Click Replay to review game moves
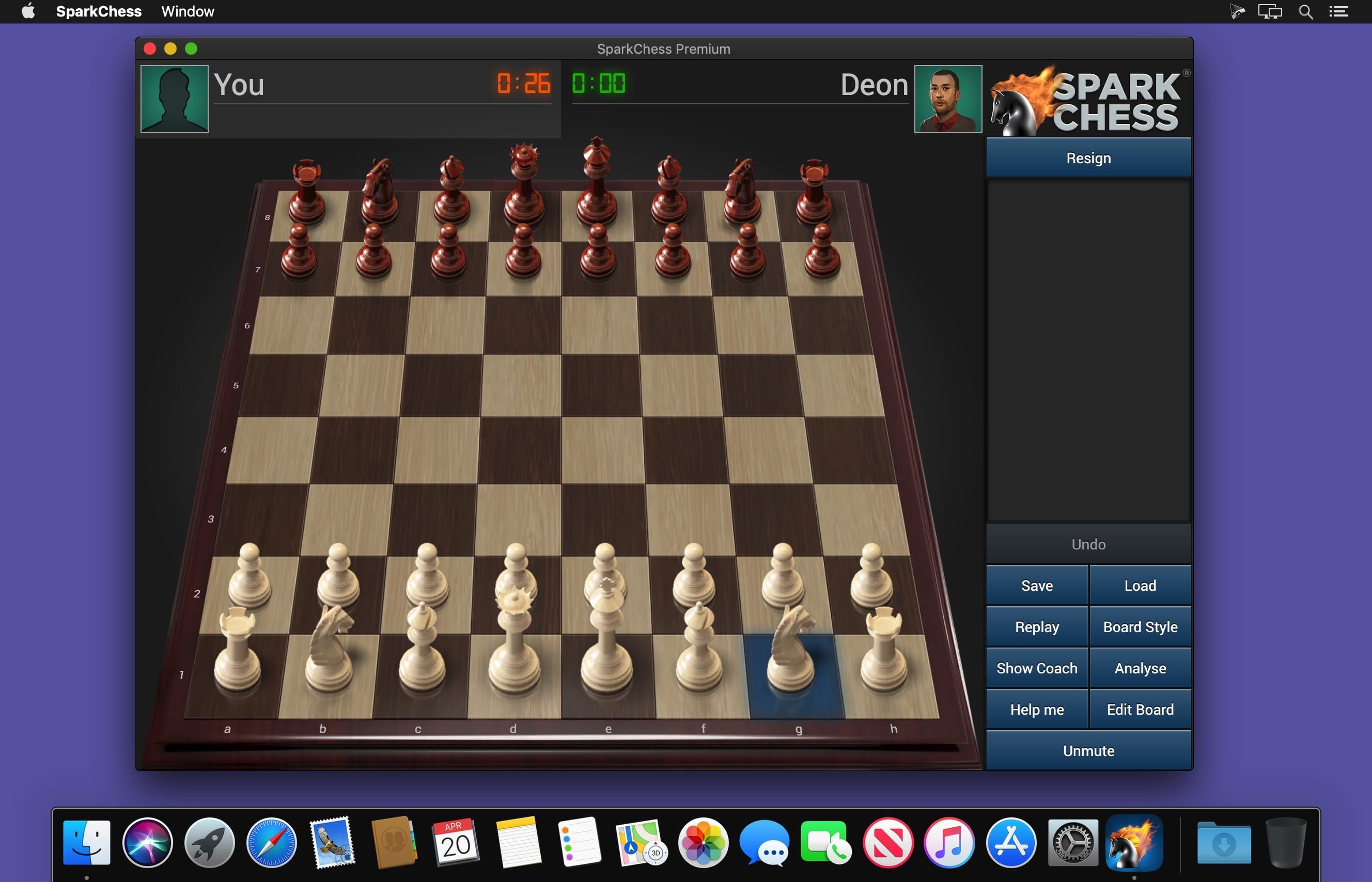 point(1037,625)
